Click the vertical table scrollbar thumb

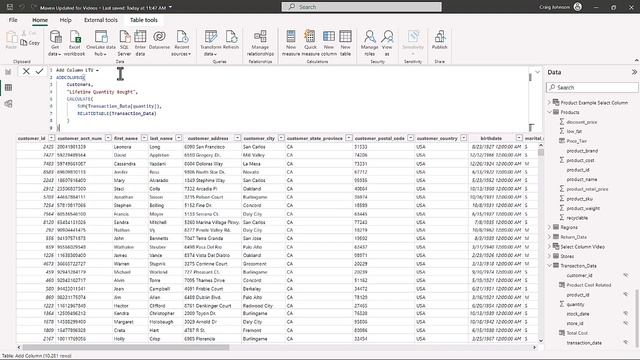[x=541, y=152]
